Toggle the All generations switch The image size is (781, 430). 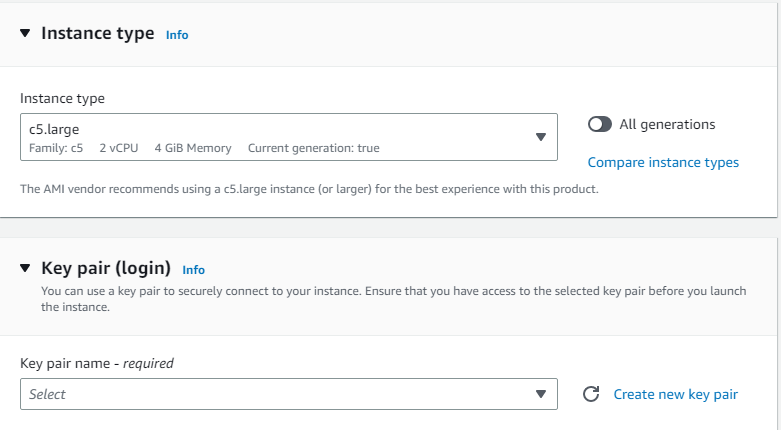600,124
